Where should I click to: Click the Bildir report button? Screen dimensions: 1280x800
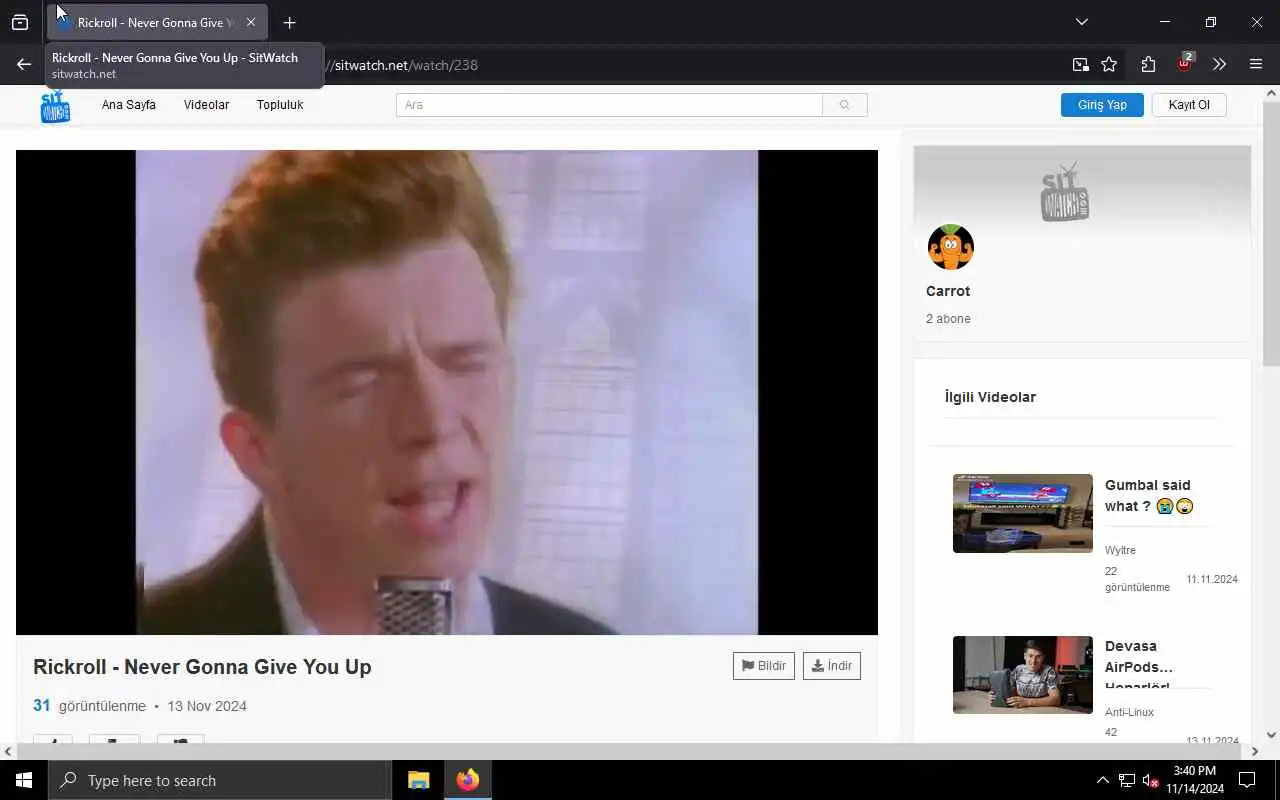pyautogui.click(x=764, y=666)
